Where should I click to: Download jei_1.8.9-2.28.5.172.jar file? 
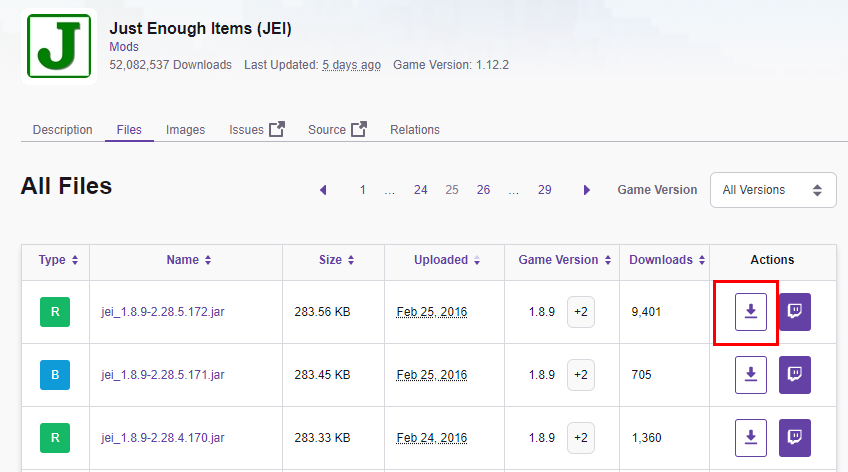coord(751,311)
